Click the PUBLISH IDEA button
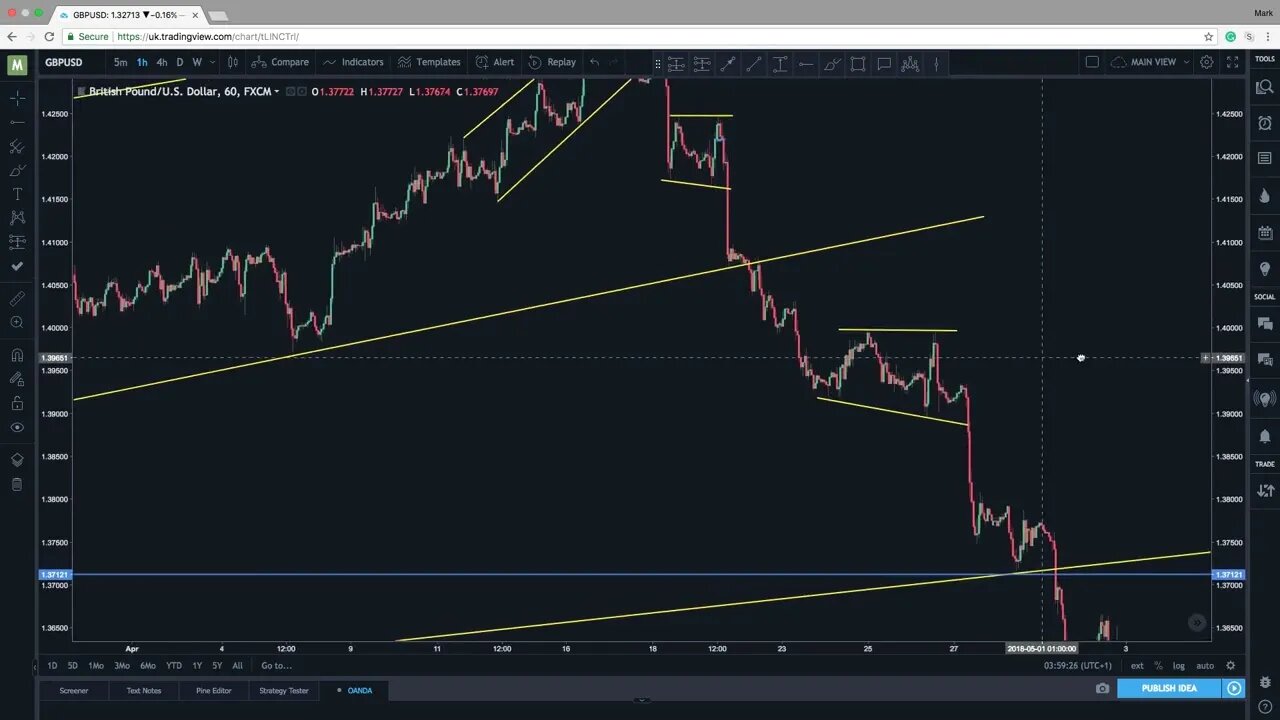This screenshot has width=1280, height=720. tap(1169, 688)
